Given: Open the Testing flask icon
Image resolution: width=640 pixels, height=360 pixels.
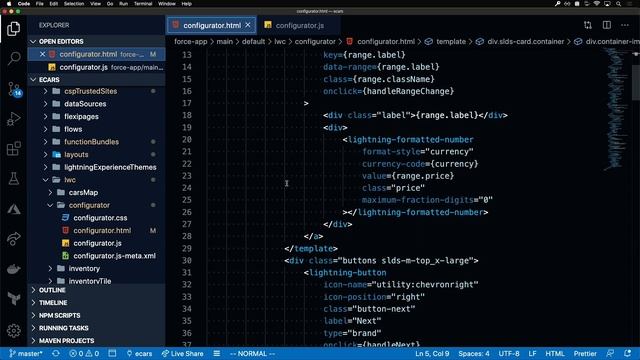Looking at the screenshot, I should (x=13, y=178).
